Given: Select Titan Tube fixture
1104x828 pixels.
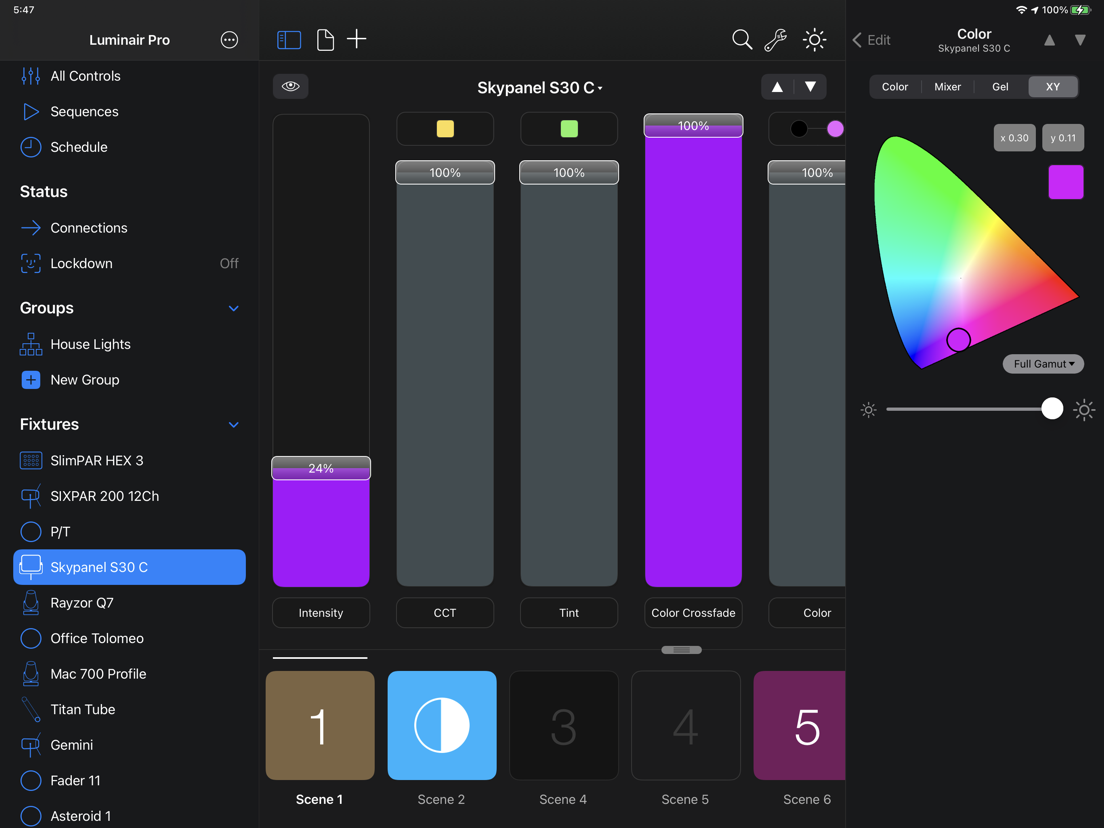Looking at the screenshot, I should (130, 710).
